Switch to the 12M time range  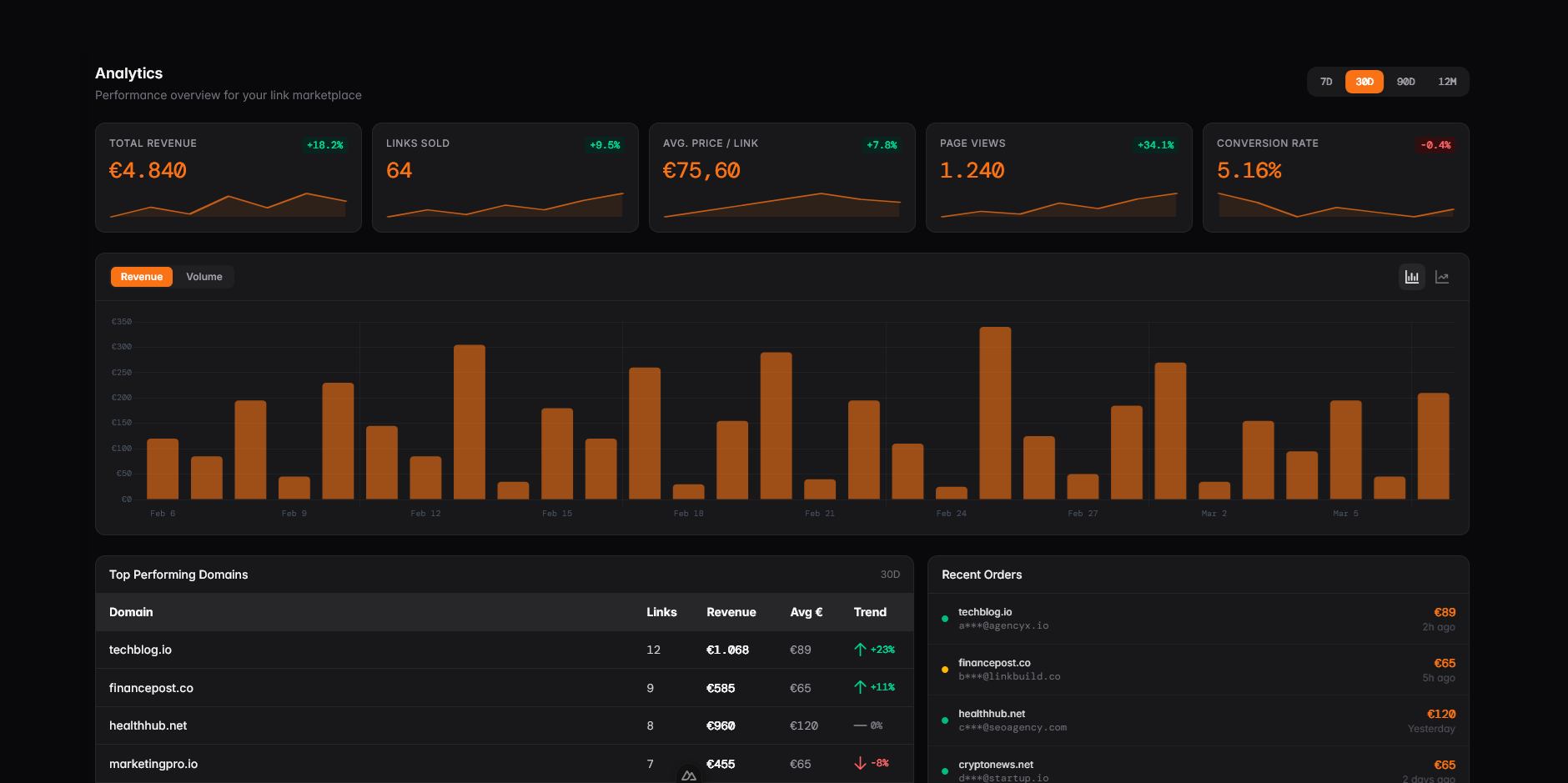tap(1448, 81)
